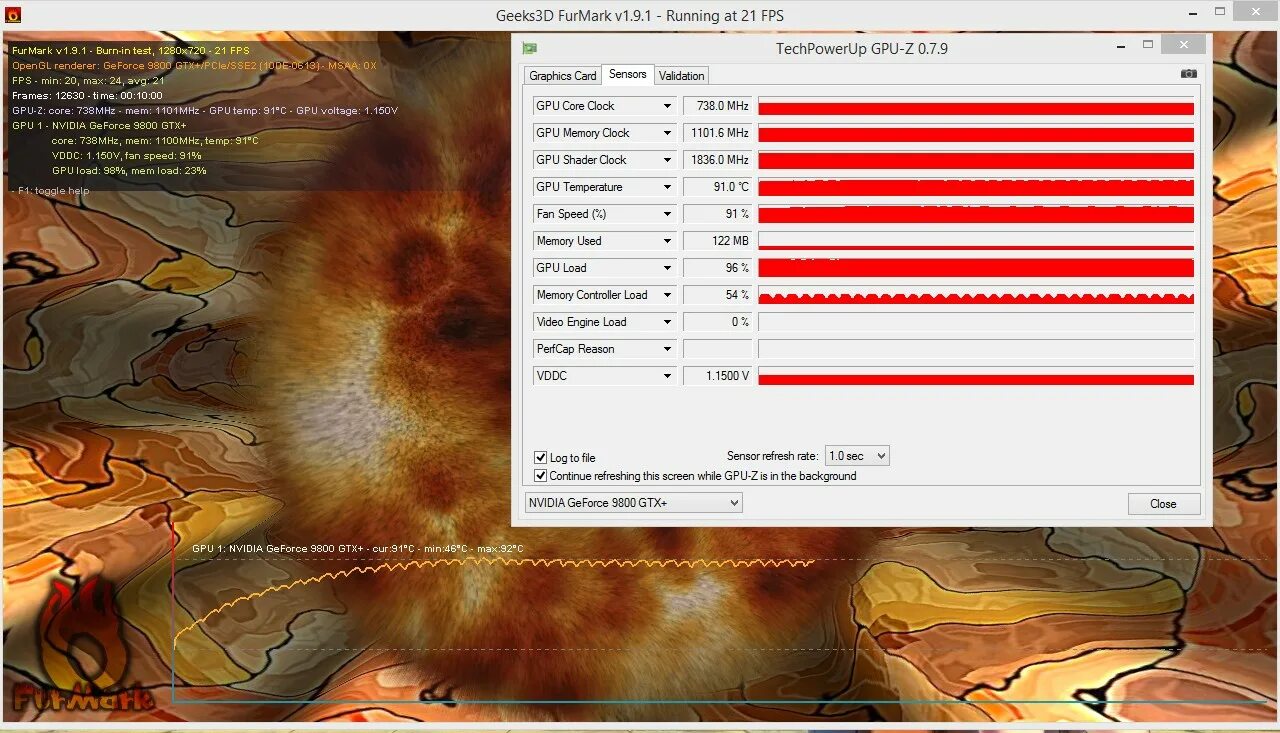Click the GPU-Z screenshot camera icon
The height and width of the screenshot is (733, 1280).
coord(1188,74)
